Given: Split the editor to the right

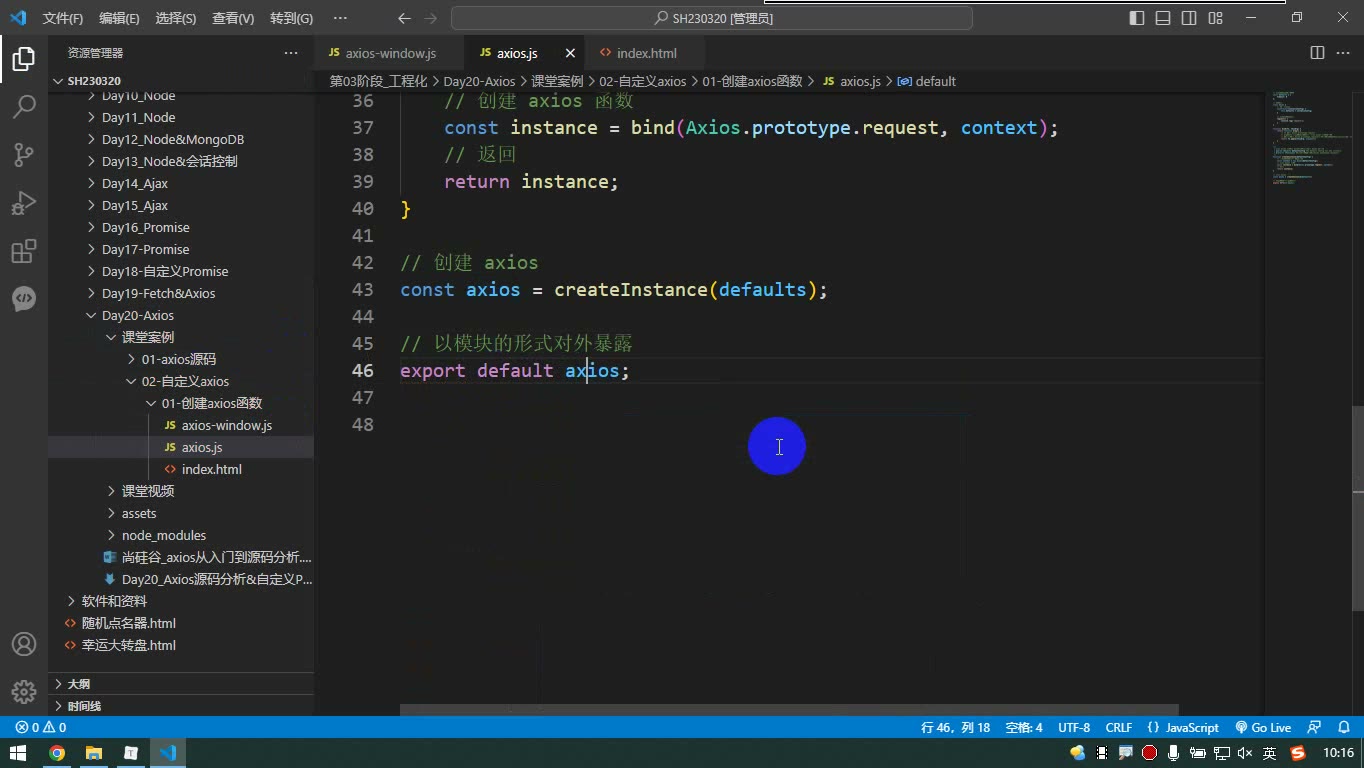Looking at the screenshot, I should coord(1317,53).
